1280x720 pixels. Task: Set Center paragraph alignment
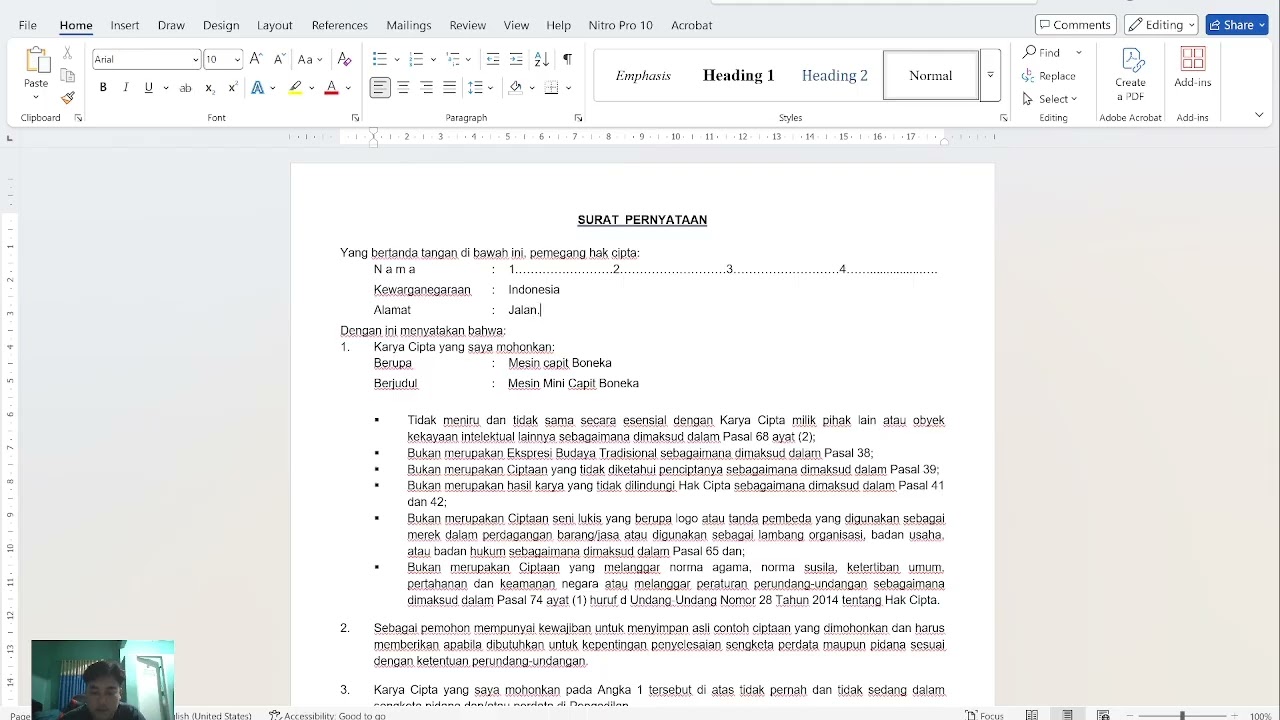(x=403, y=88)
